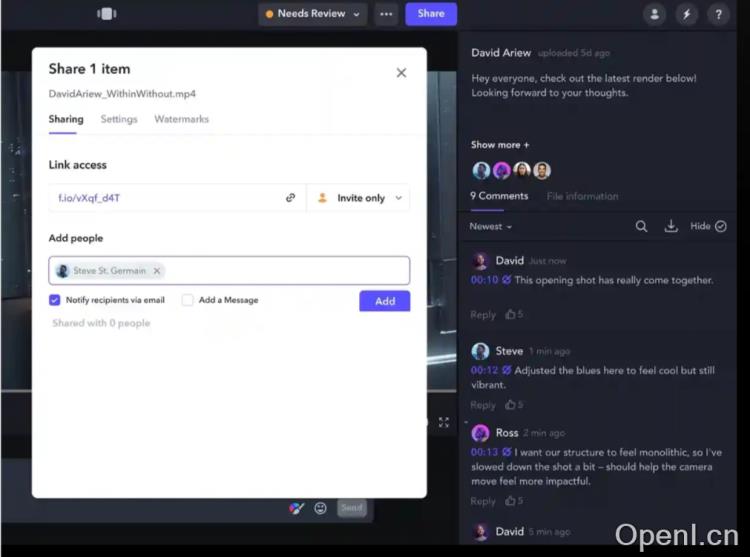Expand description with Show more
This screenshot has width=750, height=557.
(x=500, y=145)
